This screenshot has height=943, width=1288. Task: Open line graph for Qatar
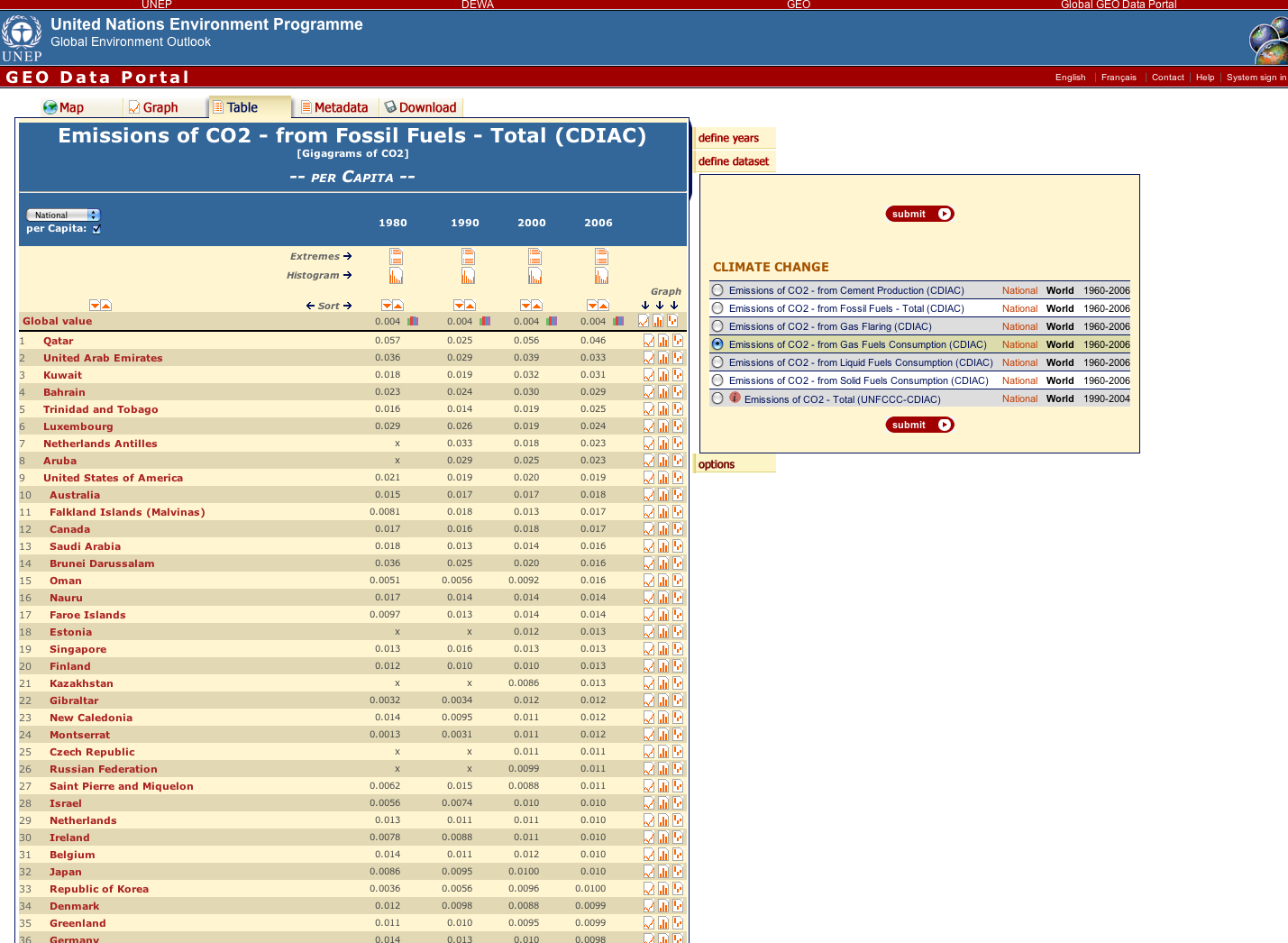pos(649,341)
